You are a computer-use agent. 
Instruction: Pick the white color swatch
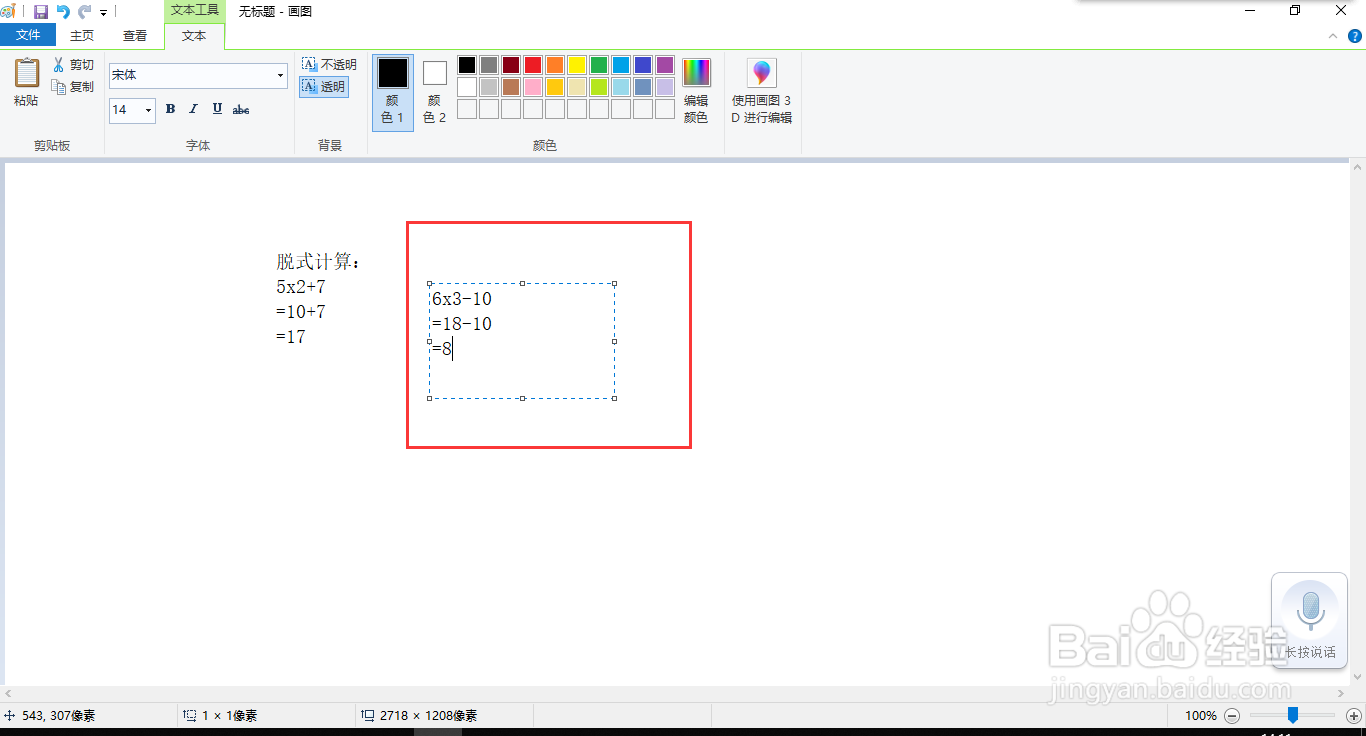467,87
